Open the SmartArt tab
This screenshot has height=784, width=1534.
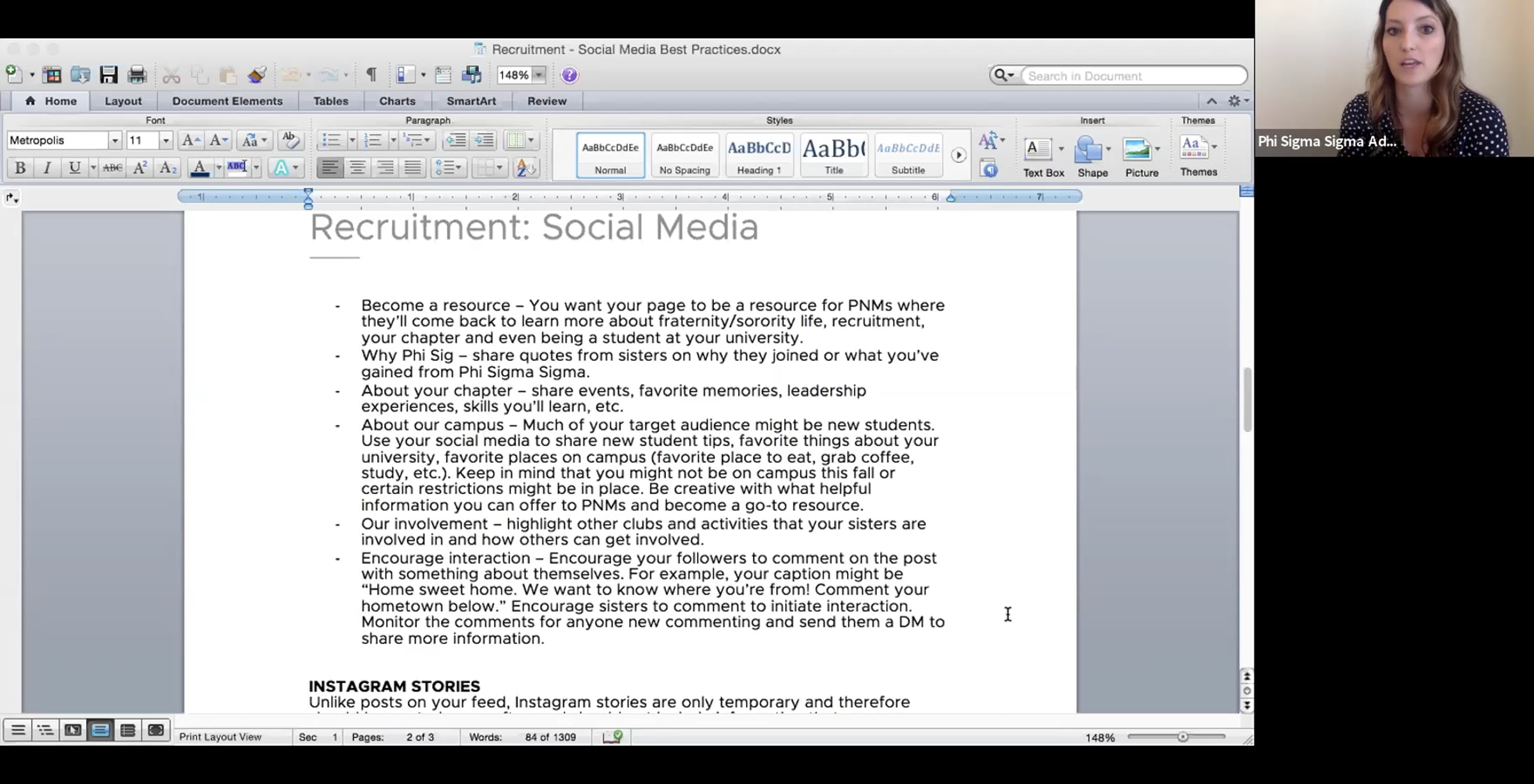(x=471, y=101)
